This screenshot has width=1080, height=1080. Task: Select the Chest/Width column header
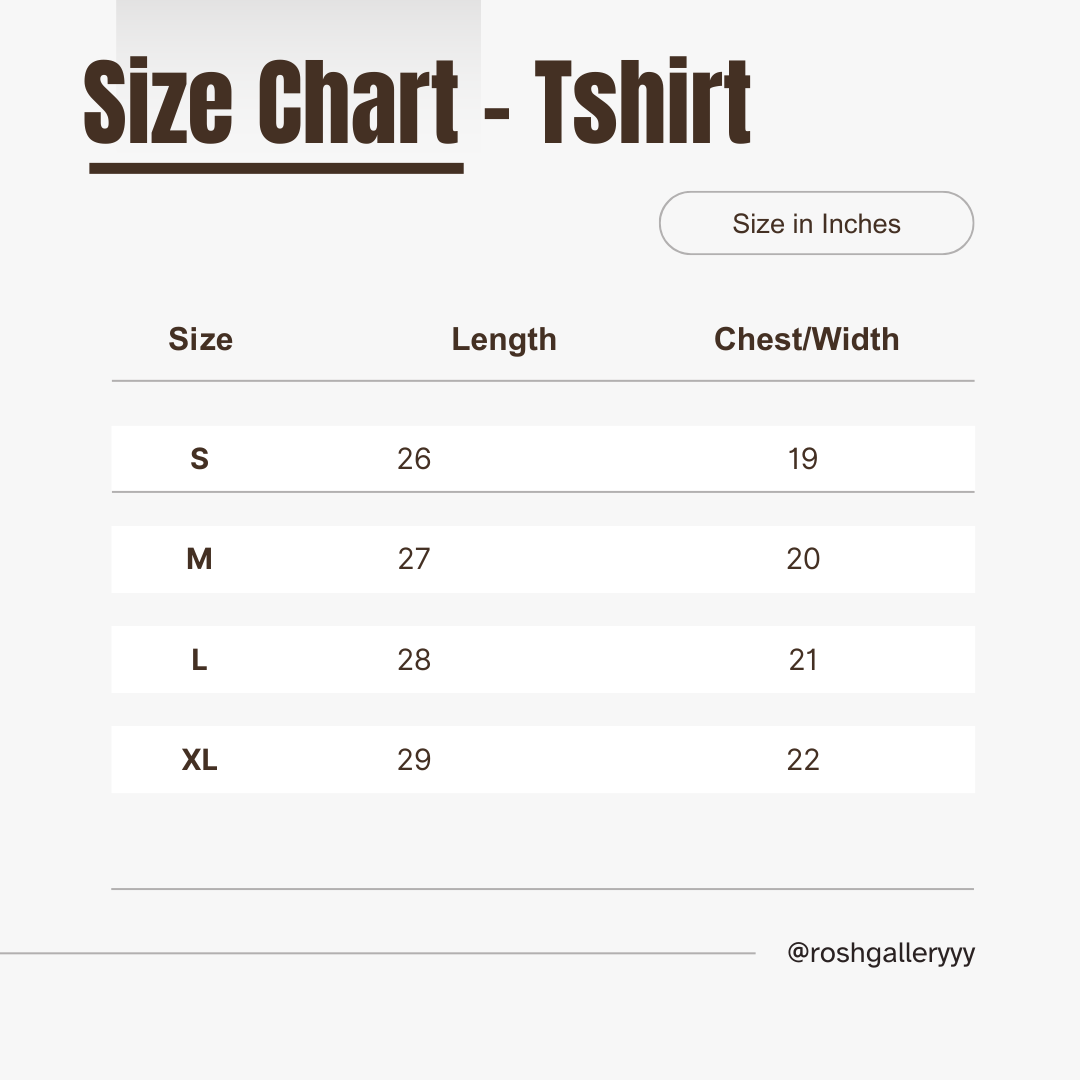coord(807,340)
